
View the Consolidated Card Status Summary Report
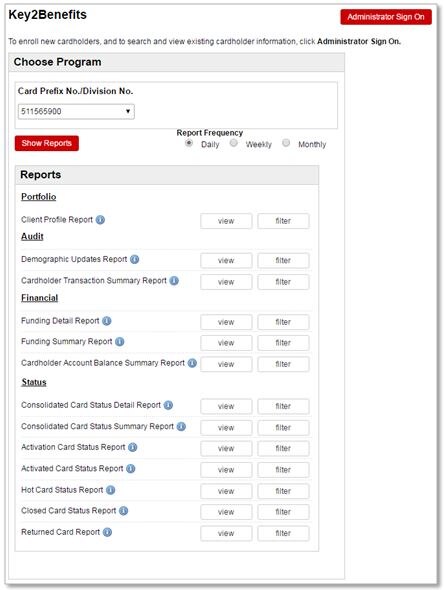(226, 428)
